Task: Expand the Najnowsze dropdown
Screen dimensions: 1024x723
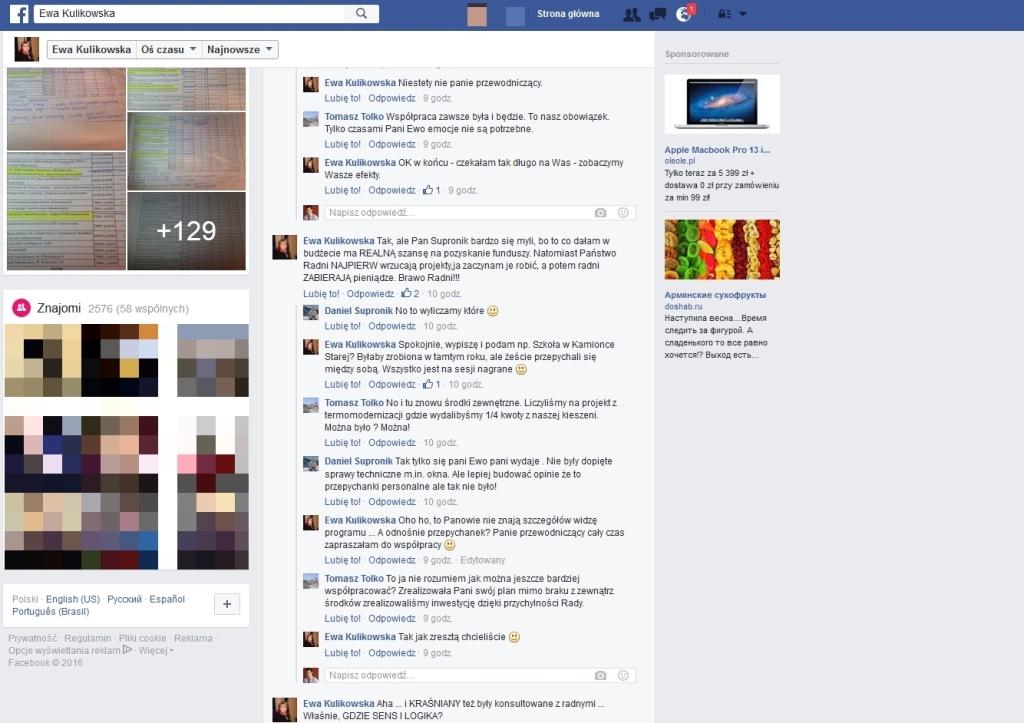Action: pos(239,50)
